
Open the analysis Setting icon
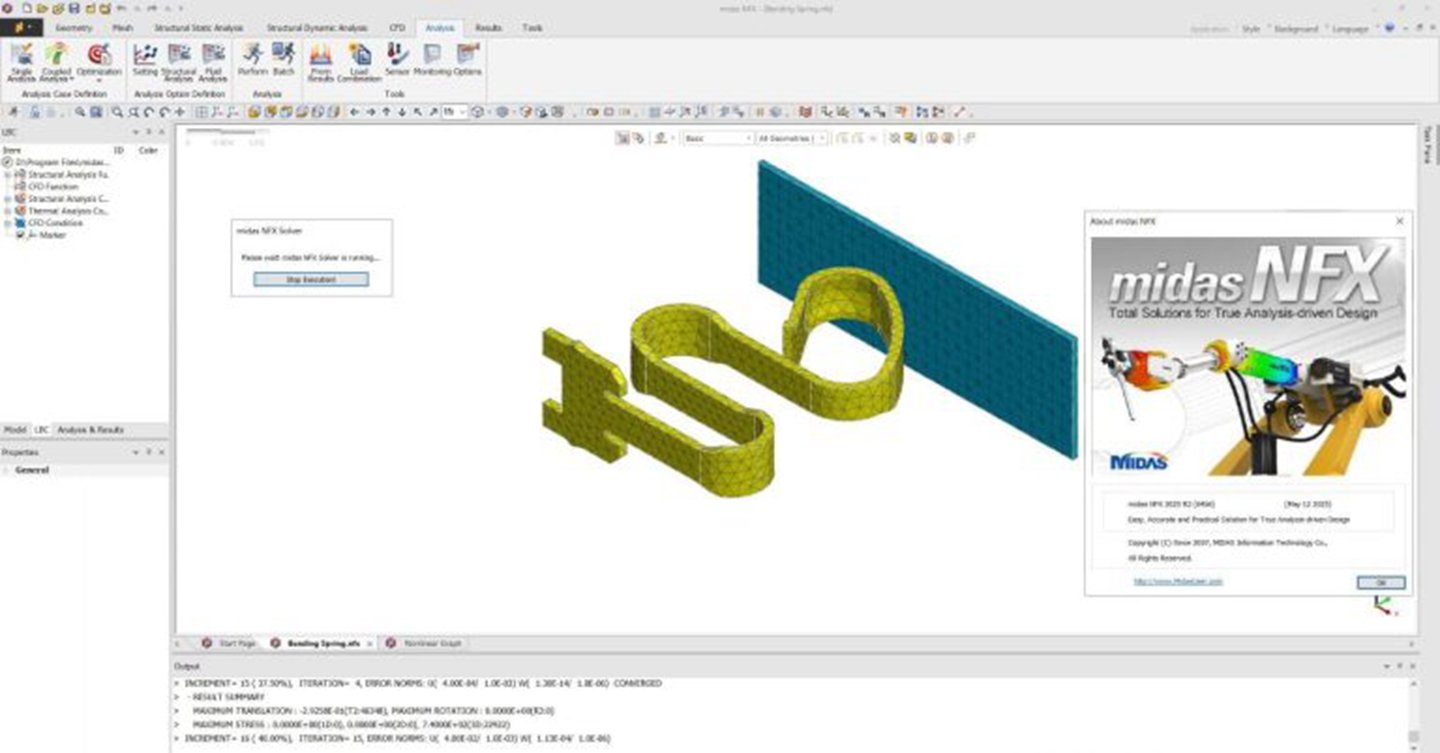pyautogui.click(x=145, y=62)
